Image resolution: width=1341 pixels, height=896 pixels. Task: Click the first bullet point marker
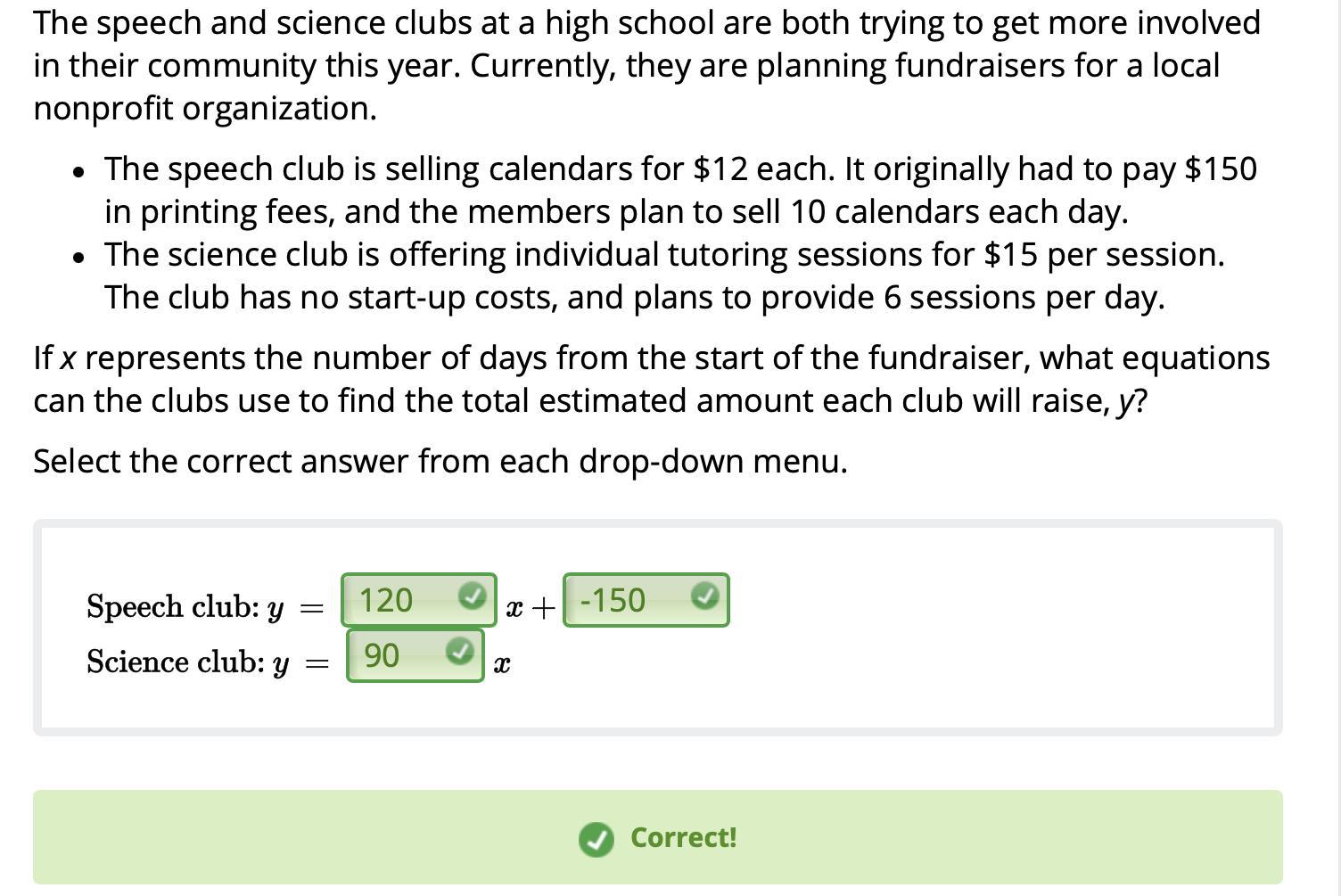[80, 172]
